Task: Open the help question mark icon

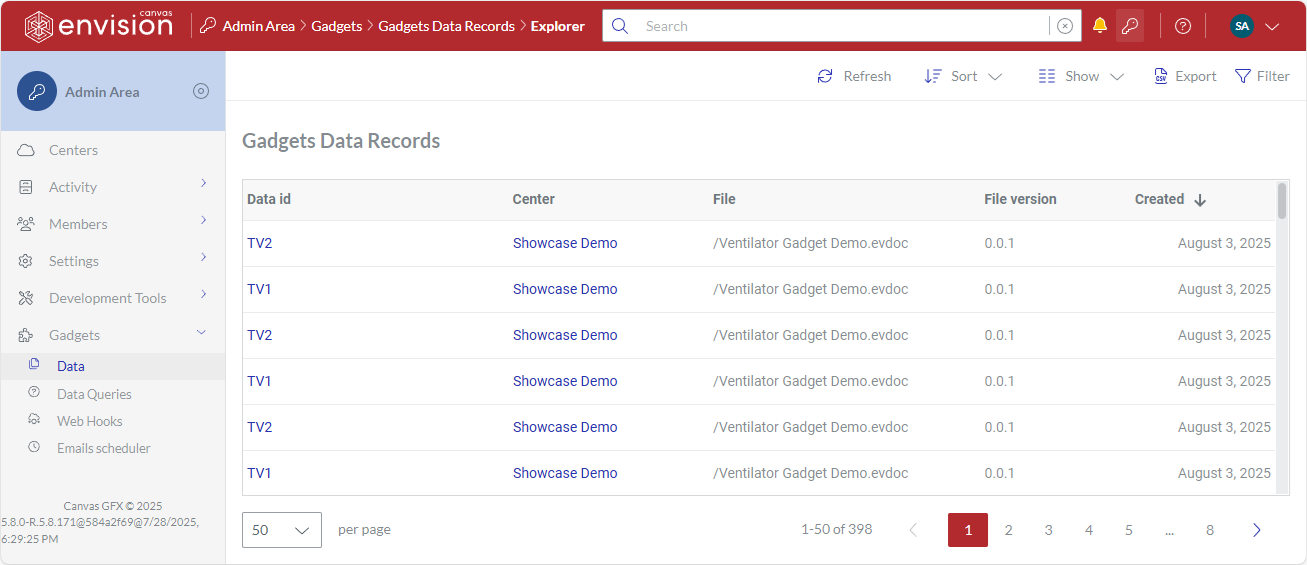Action: coord(1183,26)
